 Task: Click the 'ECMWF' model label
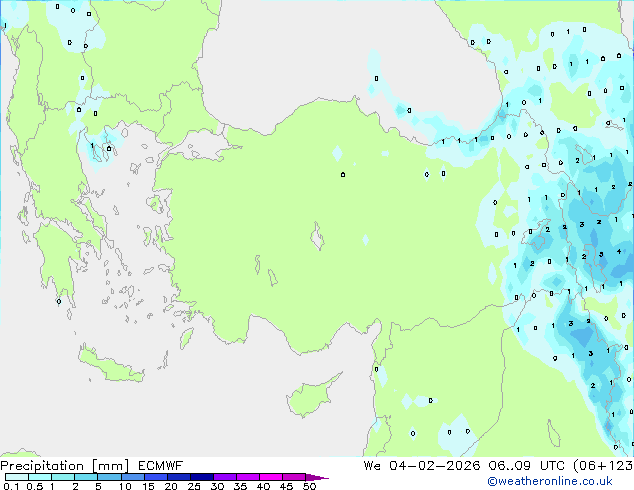pyautogui.click(x=161, y=466)
